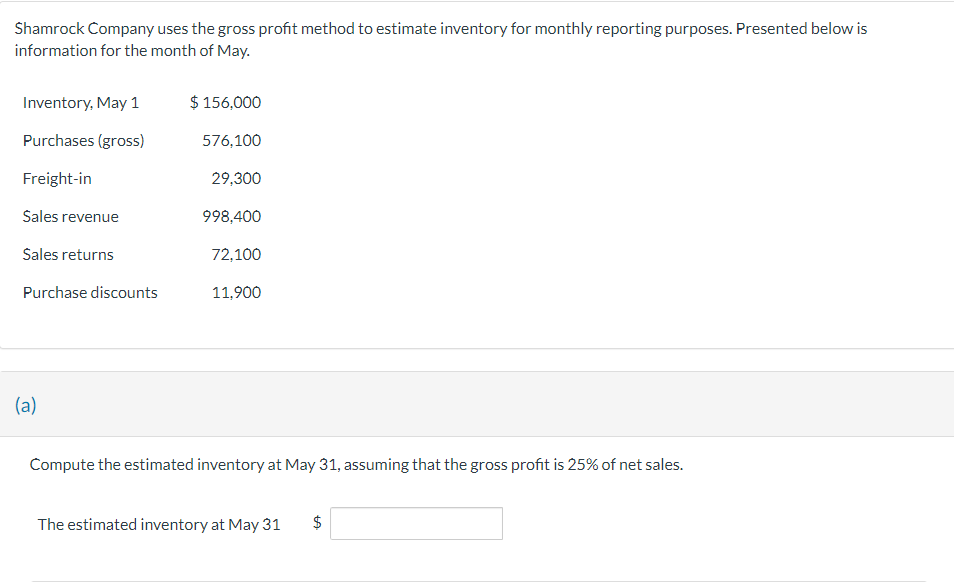
Task: Click the 72,100 sales returns amount
Action: (237, 254)
